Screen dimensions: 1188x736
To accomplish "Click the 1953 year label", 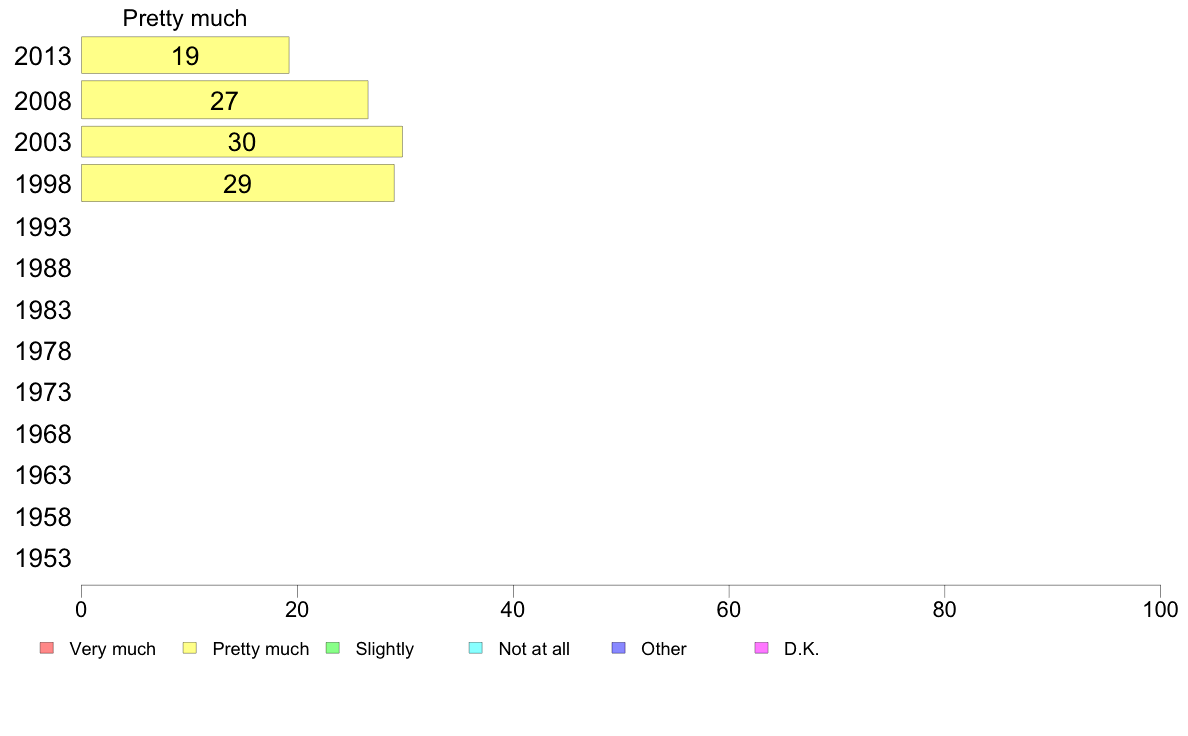I will pos(43,559).
